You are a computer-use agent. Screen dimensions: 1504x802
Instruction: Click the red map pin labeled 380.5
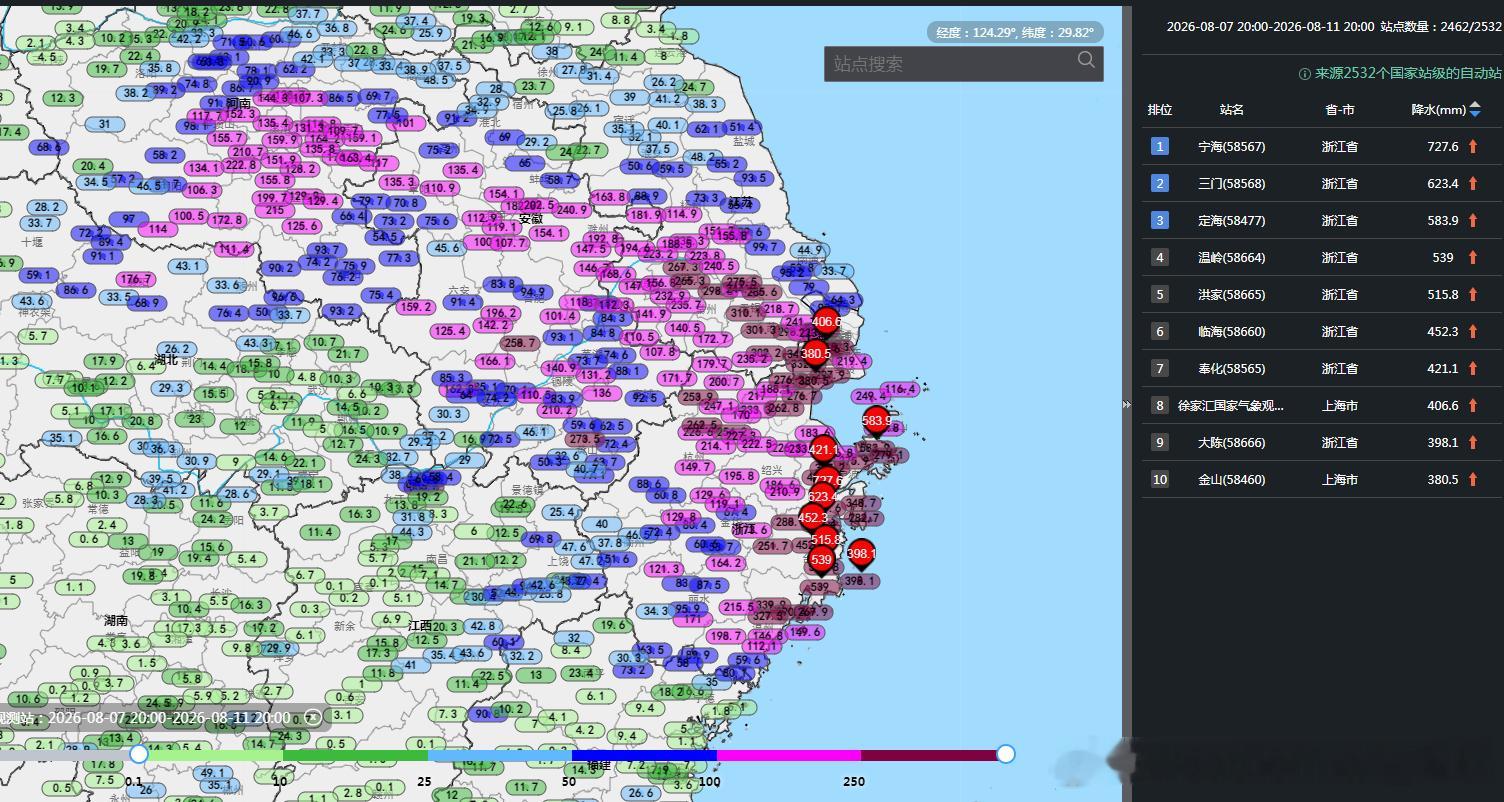(816, 356)
